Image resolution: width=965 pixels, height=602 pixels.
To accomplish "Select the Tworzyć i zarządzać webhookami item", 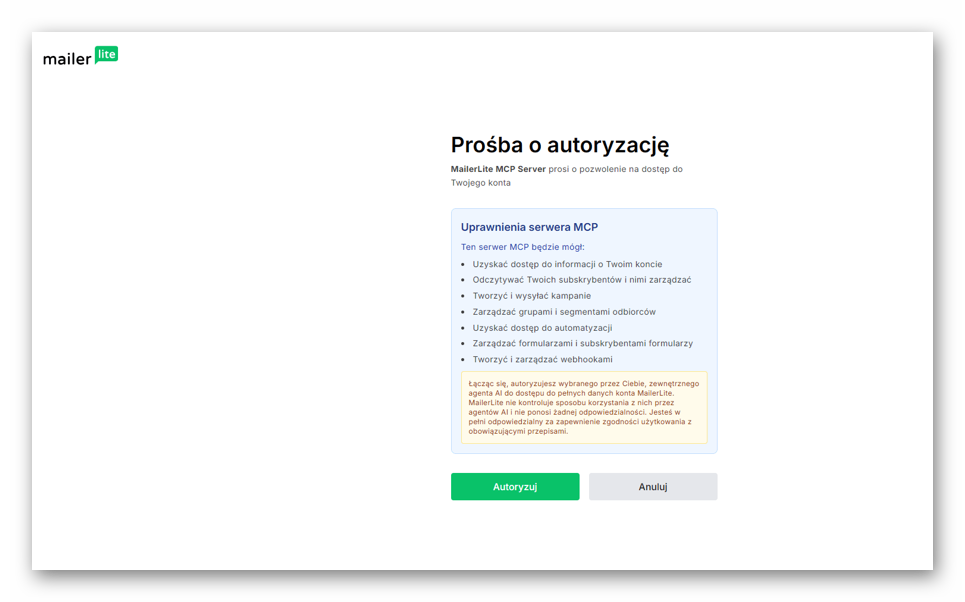I will tap(542, 359).
